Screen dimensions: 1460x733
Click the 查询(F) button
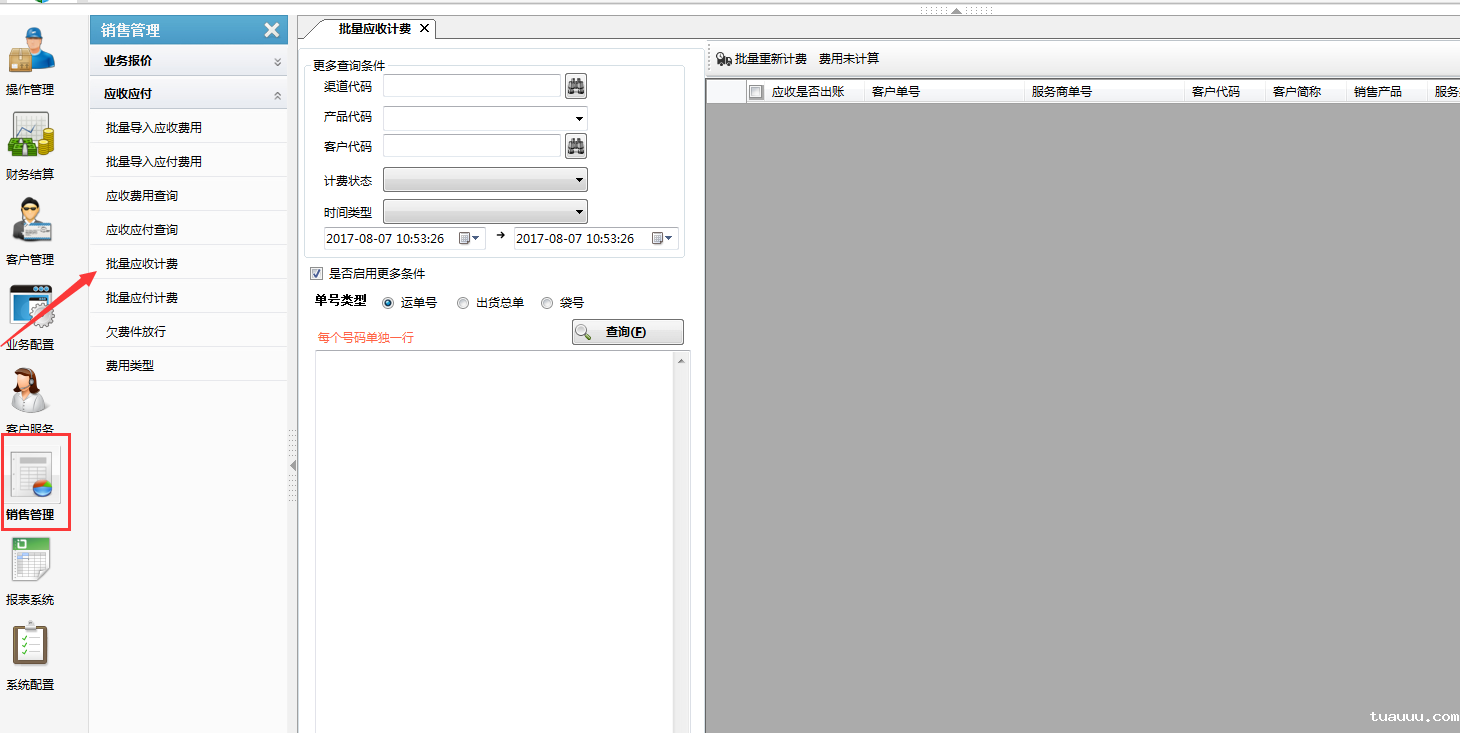pyautogui.click(x=627, y=331)
